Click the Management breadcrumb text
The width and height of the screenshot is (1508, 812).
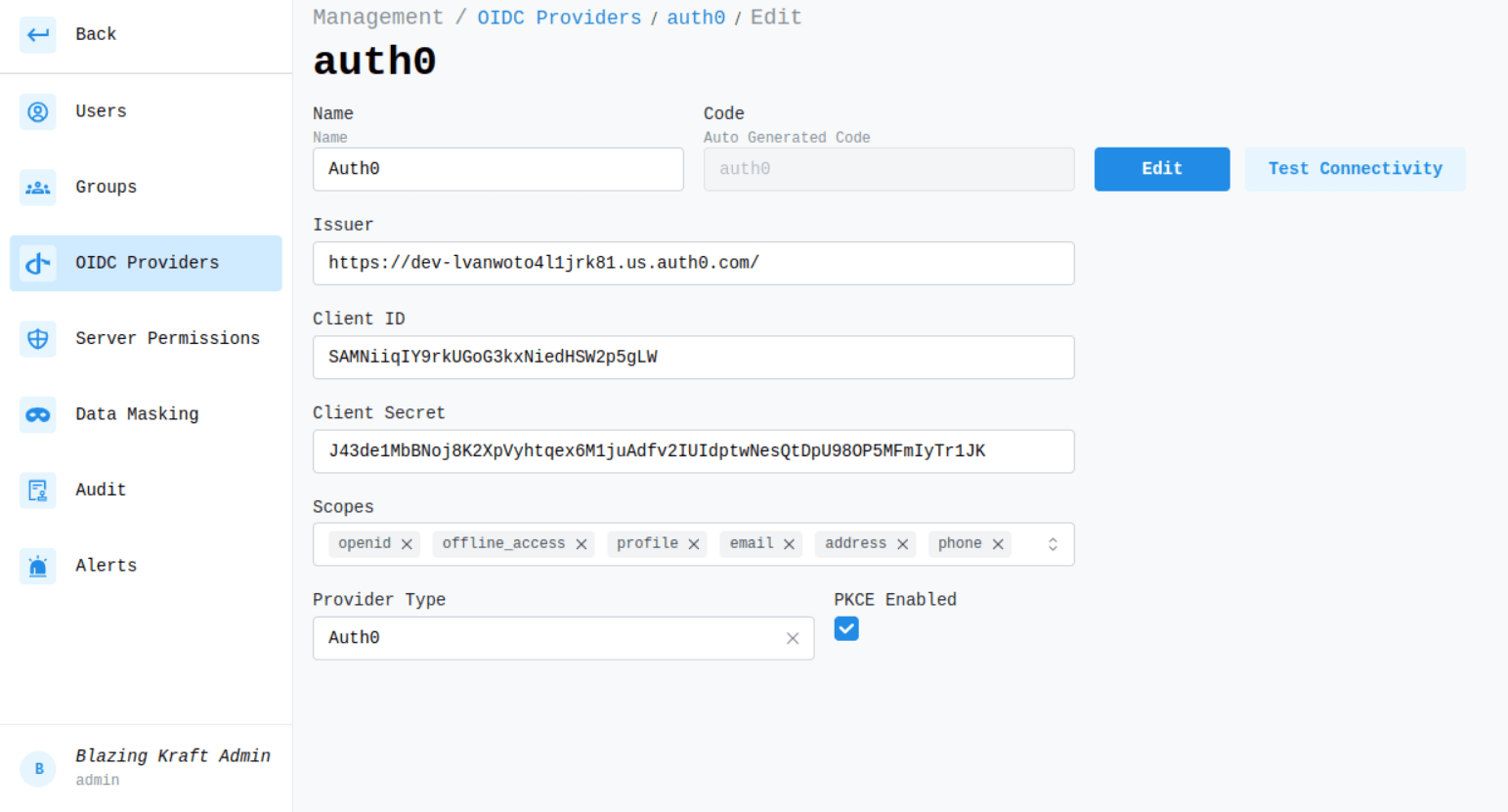(x=377, y=18)
